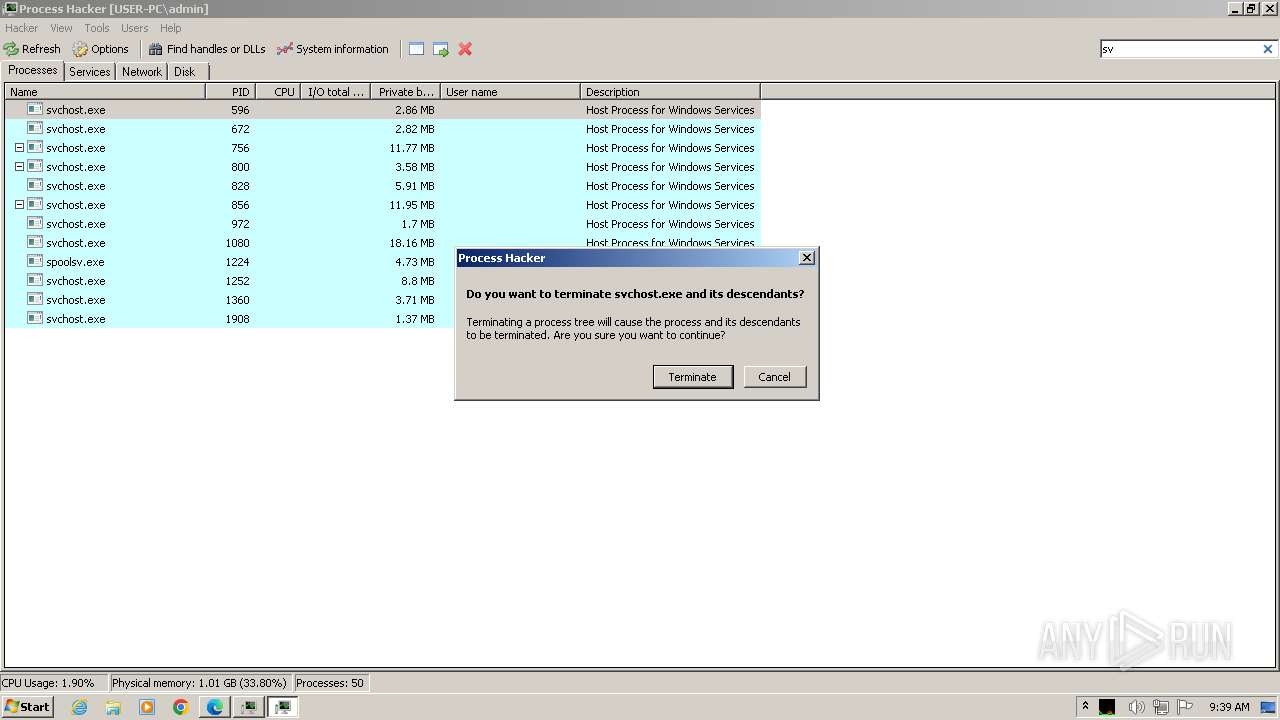
Task: Click CPU Usage status bar entry
Action: [x=54, y=683]
